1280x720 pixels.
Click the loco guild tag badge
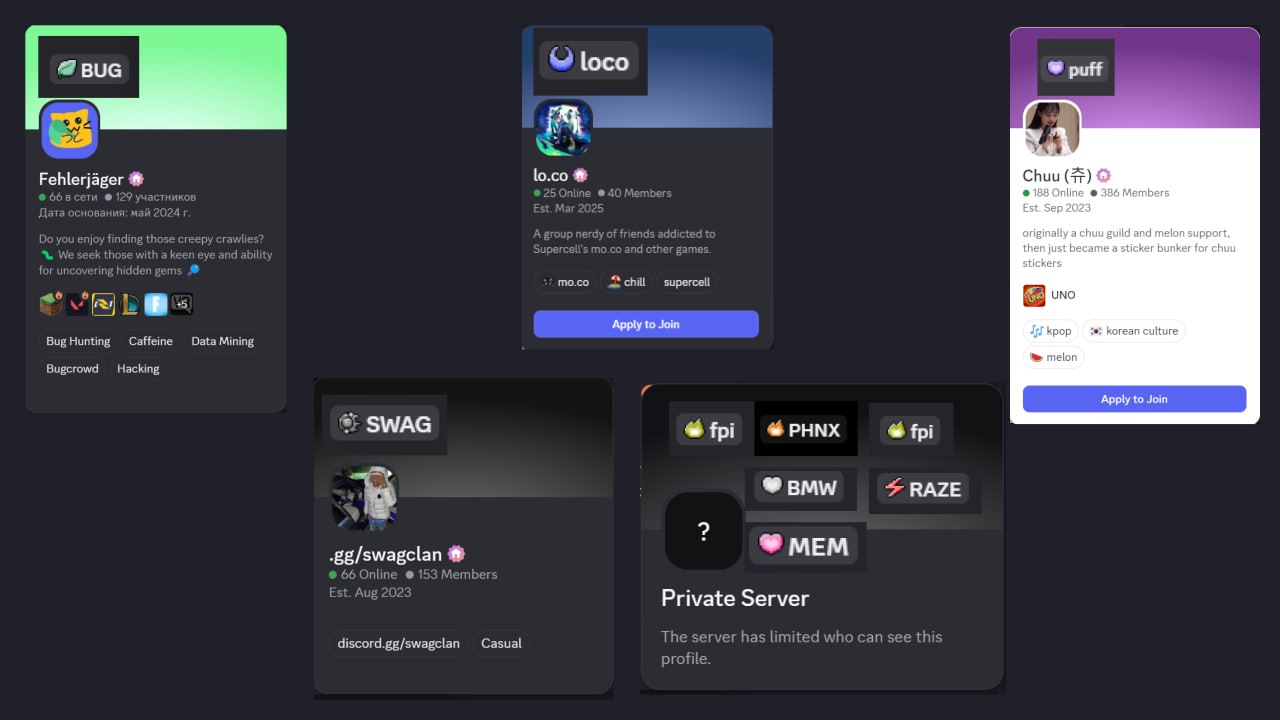590,61
